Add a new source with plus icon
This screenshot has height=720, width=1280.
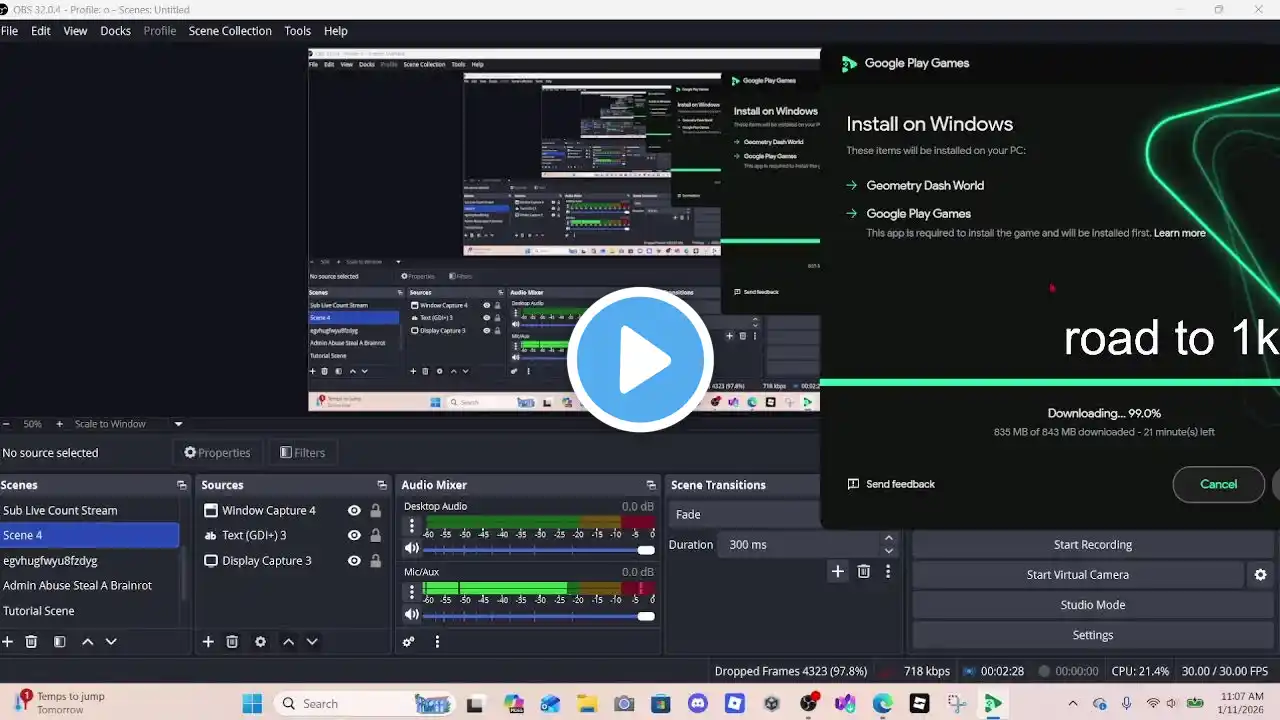208,642
